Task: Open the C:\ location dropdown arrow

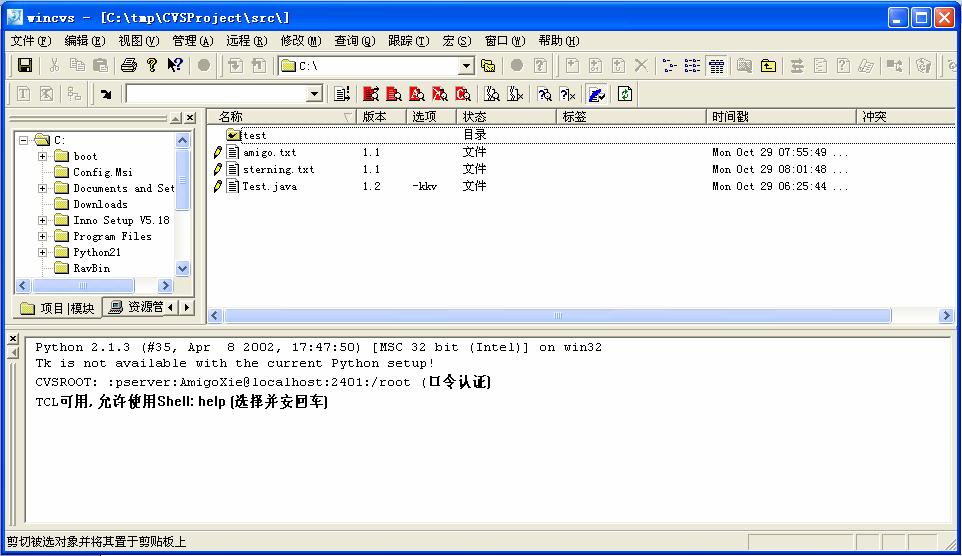Action: coord(466,66)
